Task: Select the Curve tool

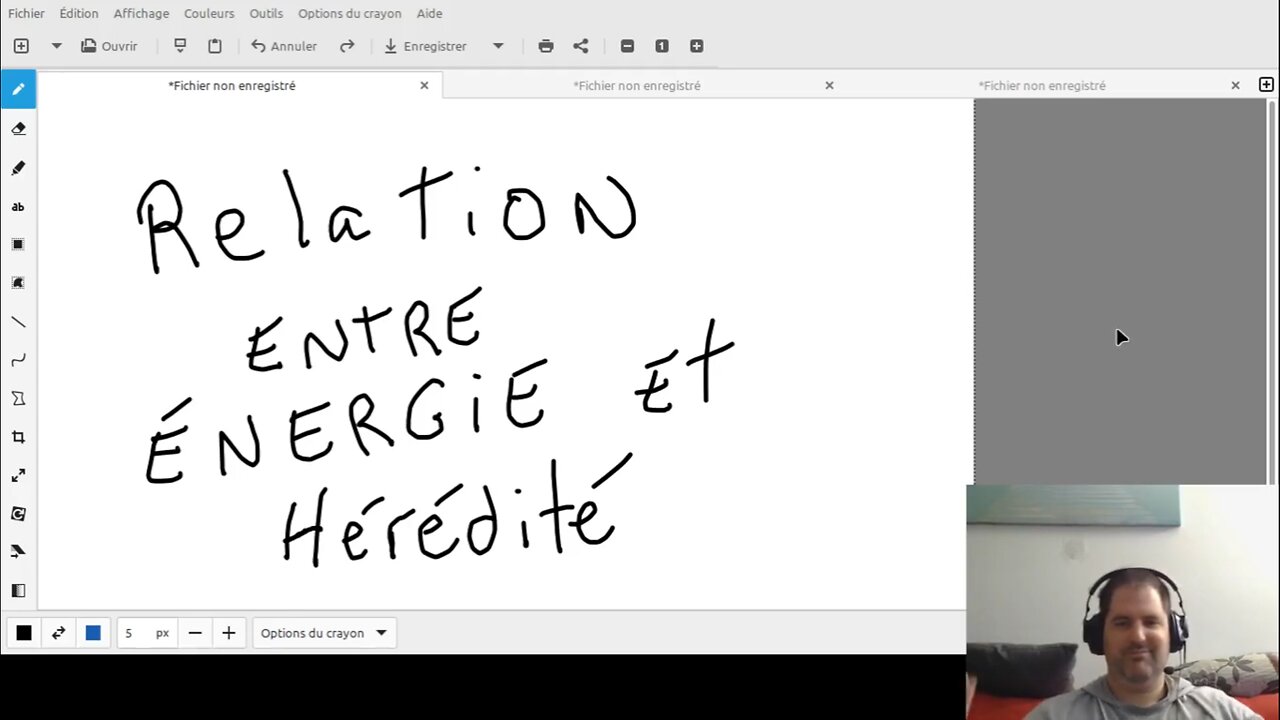Action: 18,360
